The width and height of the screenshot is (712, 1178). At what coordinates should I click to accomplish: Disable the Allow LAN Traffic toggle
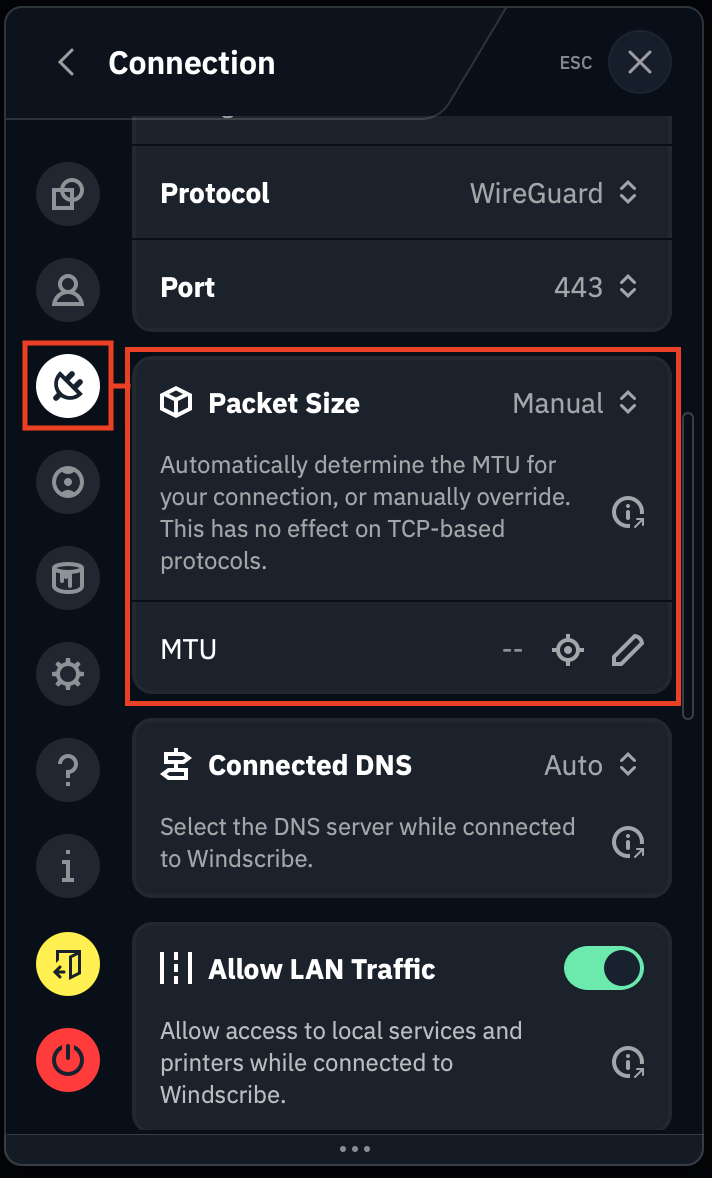(x=603, y=968)
